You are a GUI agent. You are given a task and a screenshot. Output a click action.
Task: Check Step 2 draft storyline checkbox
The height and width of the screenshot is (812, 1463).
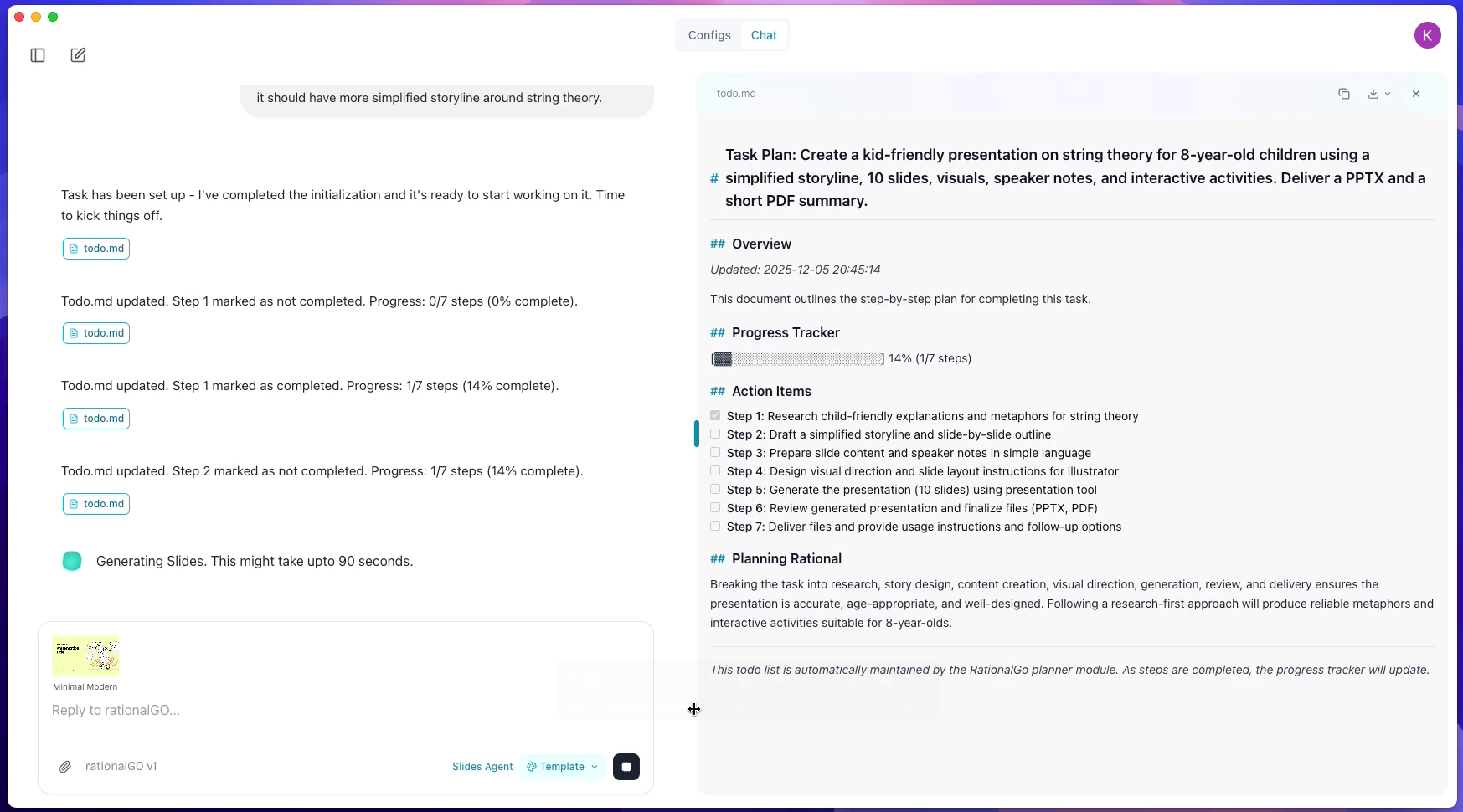[715, 434]
